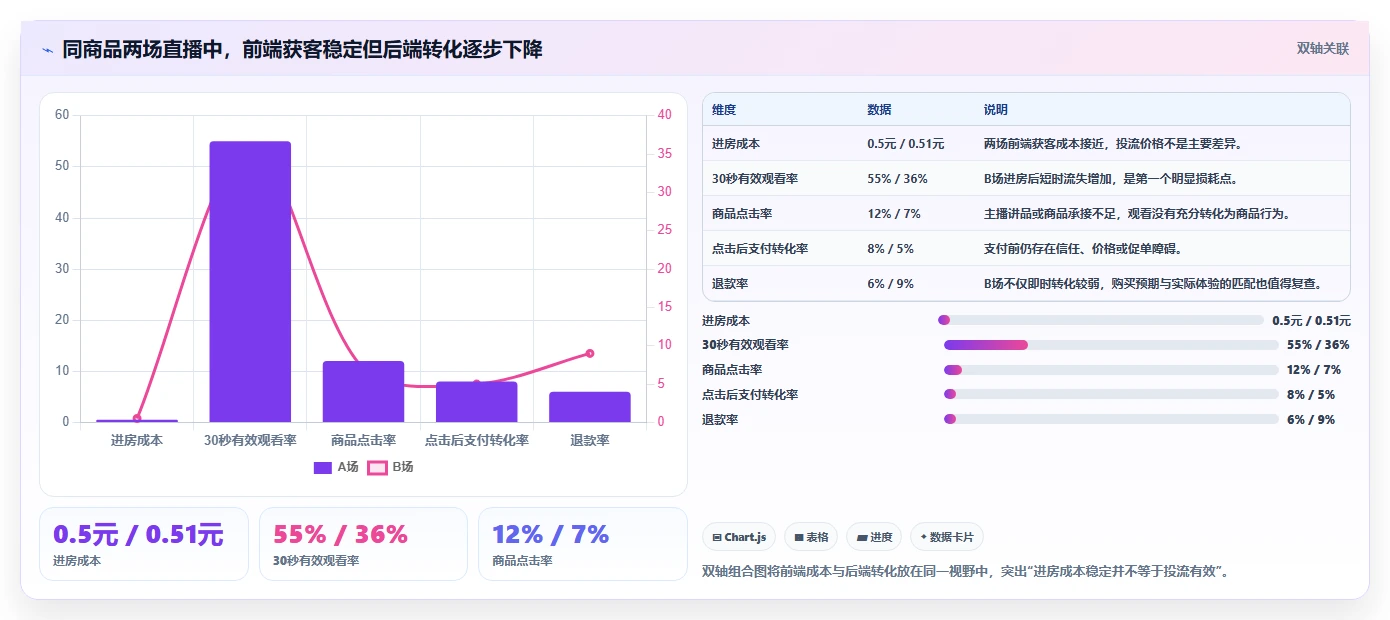
Task: Click the progress label 点击后支付转化率
Action: [x=750, y=394]
